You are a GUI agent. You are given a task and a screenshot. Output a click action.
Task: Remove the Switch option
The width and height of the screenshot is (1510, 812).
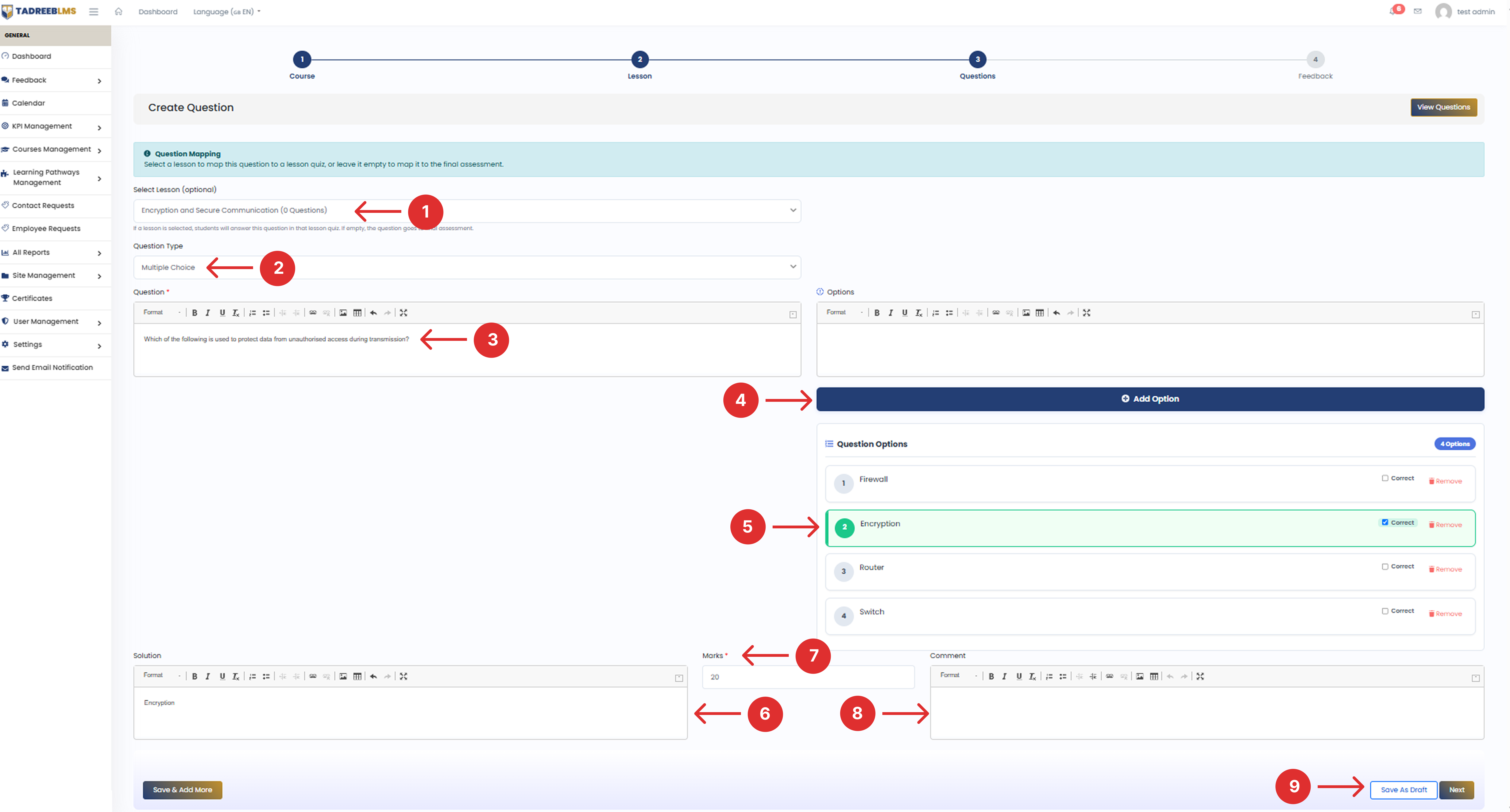coord(1445,613)
